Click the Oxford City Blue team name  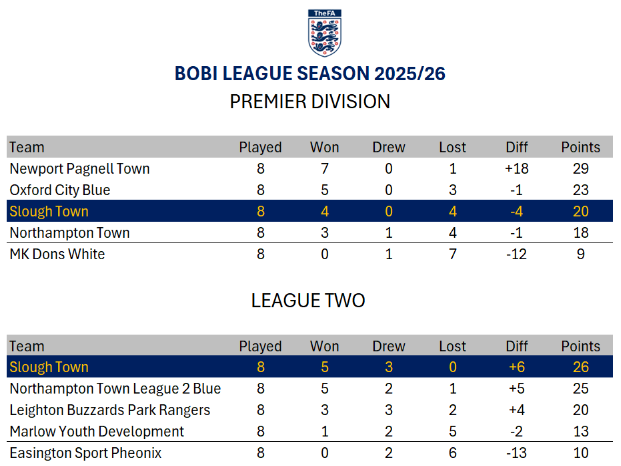point(60,190)
